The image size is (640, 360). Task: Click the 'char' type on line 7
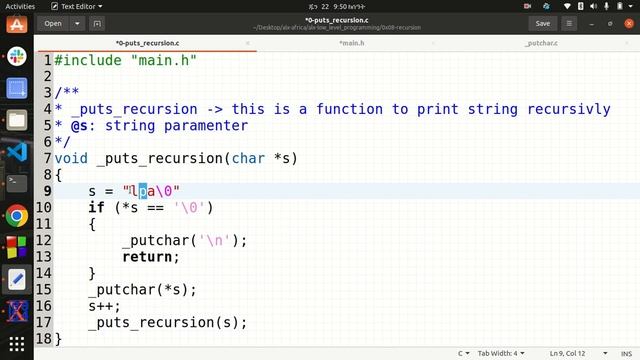pyautogui.click(x=248, y=158)
